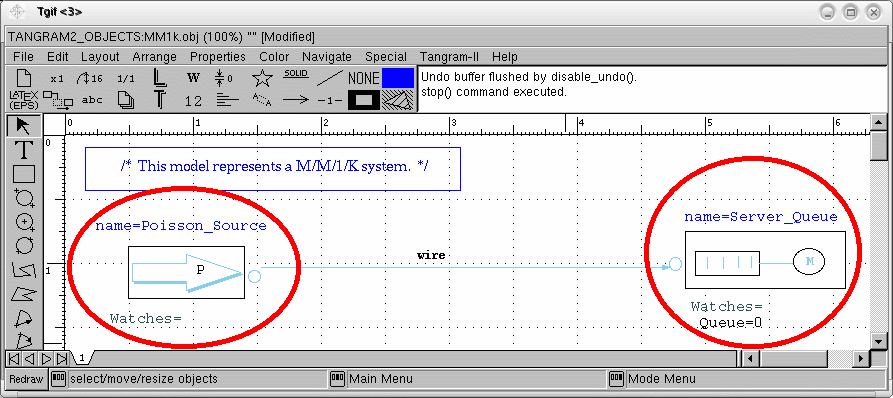Click the diagonal line type icon

coord(330,78)
